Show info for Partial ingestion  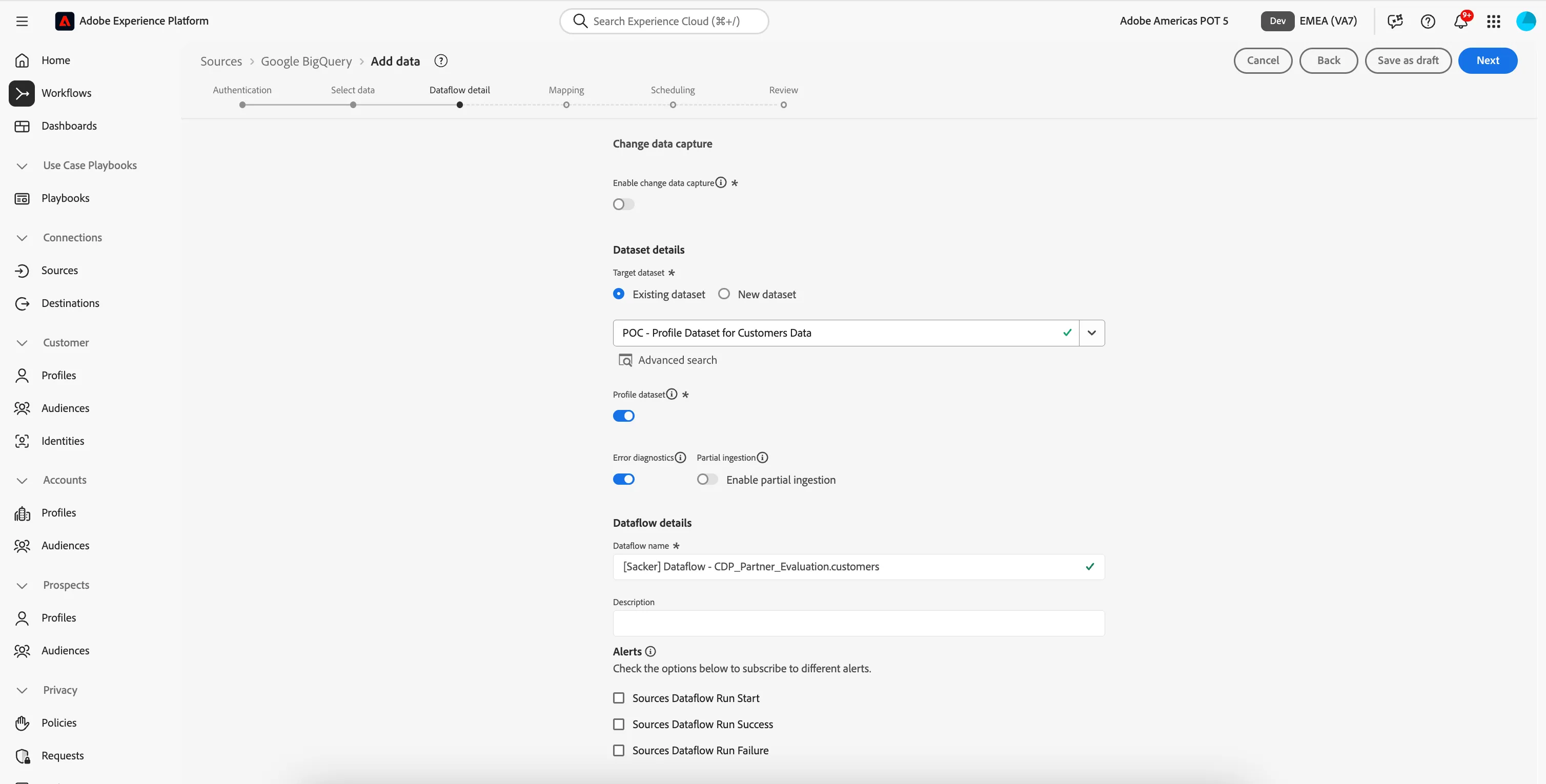[x=762, y=457]
